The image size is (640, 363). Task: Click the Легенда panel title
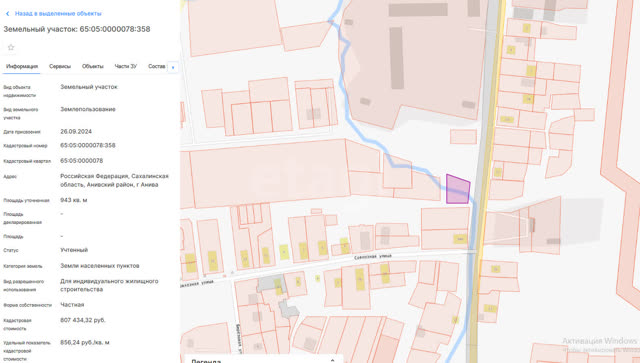coord(206,361)
